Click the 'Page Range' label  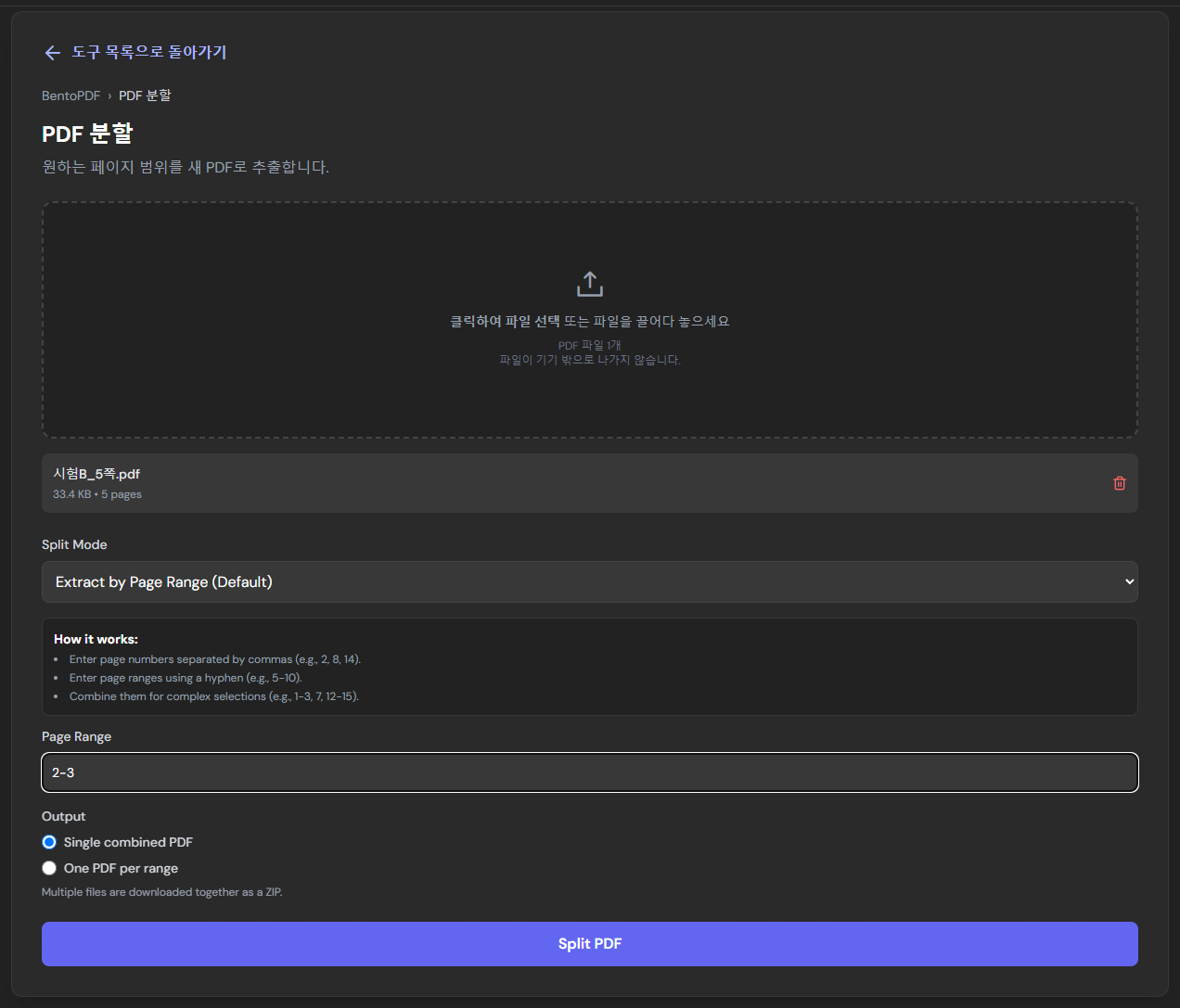pyautogui.click(x=76, y=736)
